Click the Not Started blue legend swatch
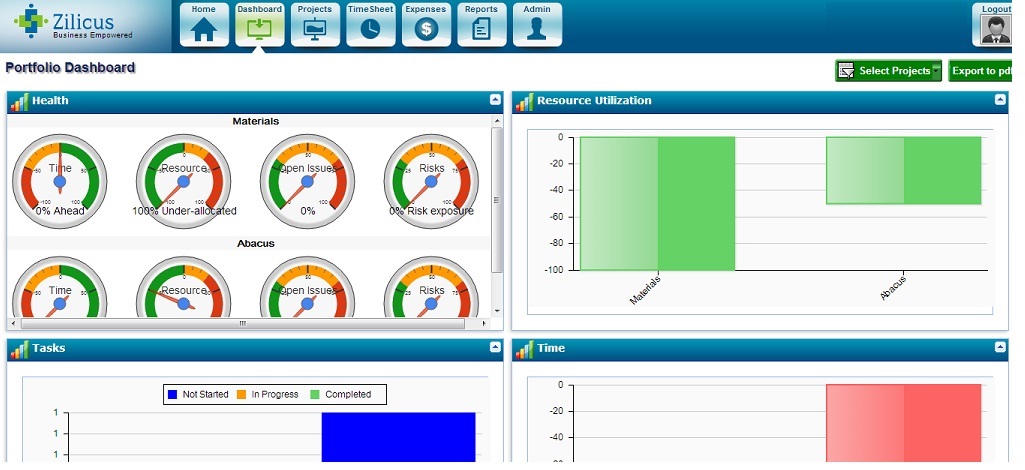This screenshot has height=470, width=1025. [x=173, y=395]
